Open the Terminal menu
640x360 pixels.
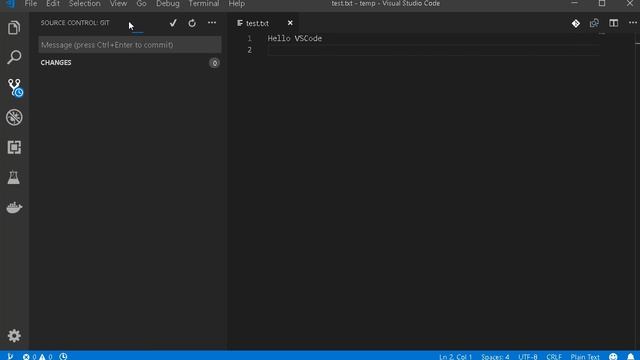(204, 4)
